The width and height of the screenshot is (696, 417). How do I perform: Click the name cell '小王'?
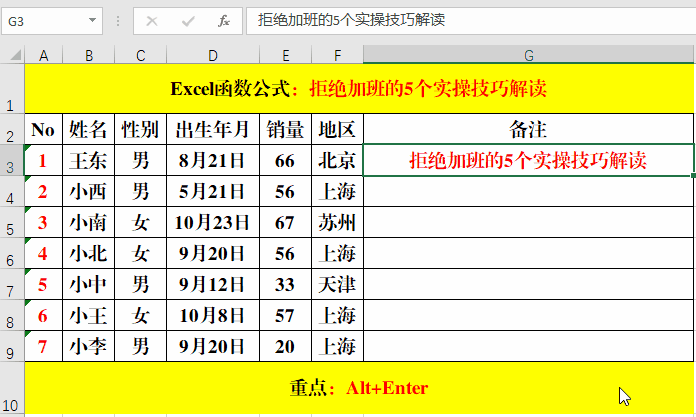coord(89,315)
